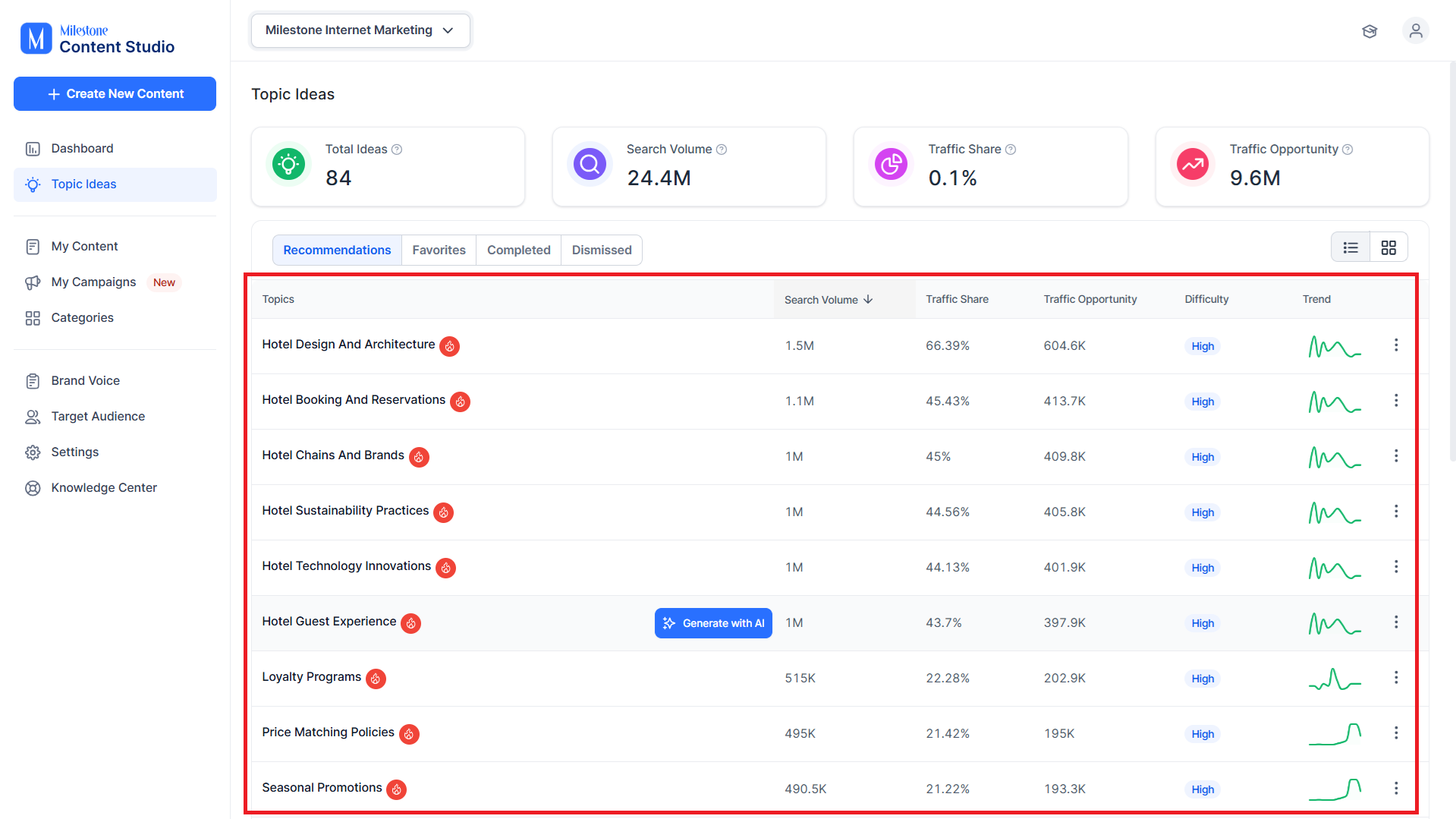Sort by Search Volume column header
This screenshot has width=1456, height=819.
[829, 300]
